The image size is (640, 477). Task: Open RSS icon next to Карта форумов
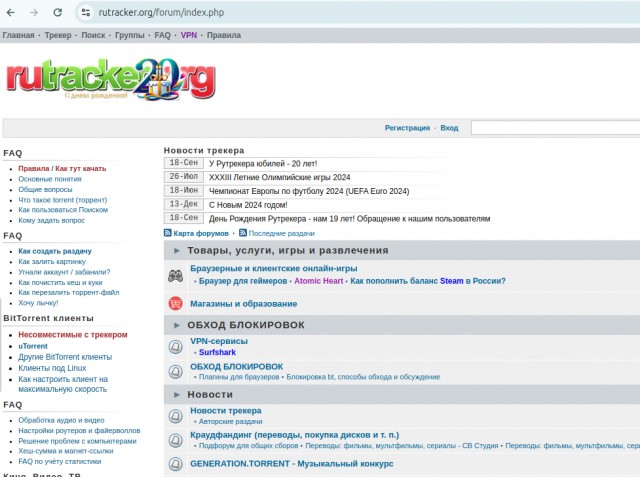167,233
